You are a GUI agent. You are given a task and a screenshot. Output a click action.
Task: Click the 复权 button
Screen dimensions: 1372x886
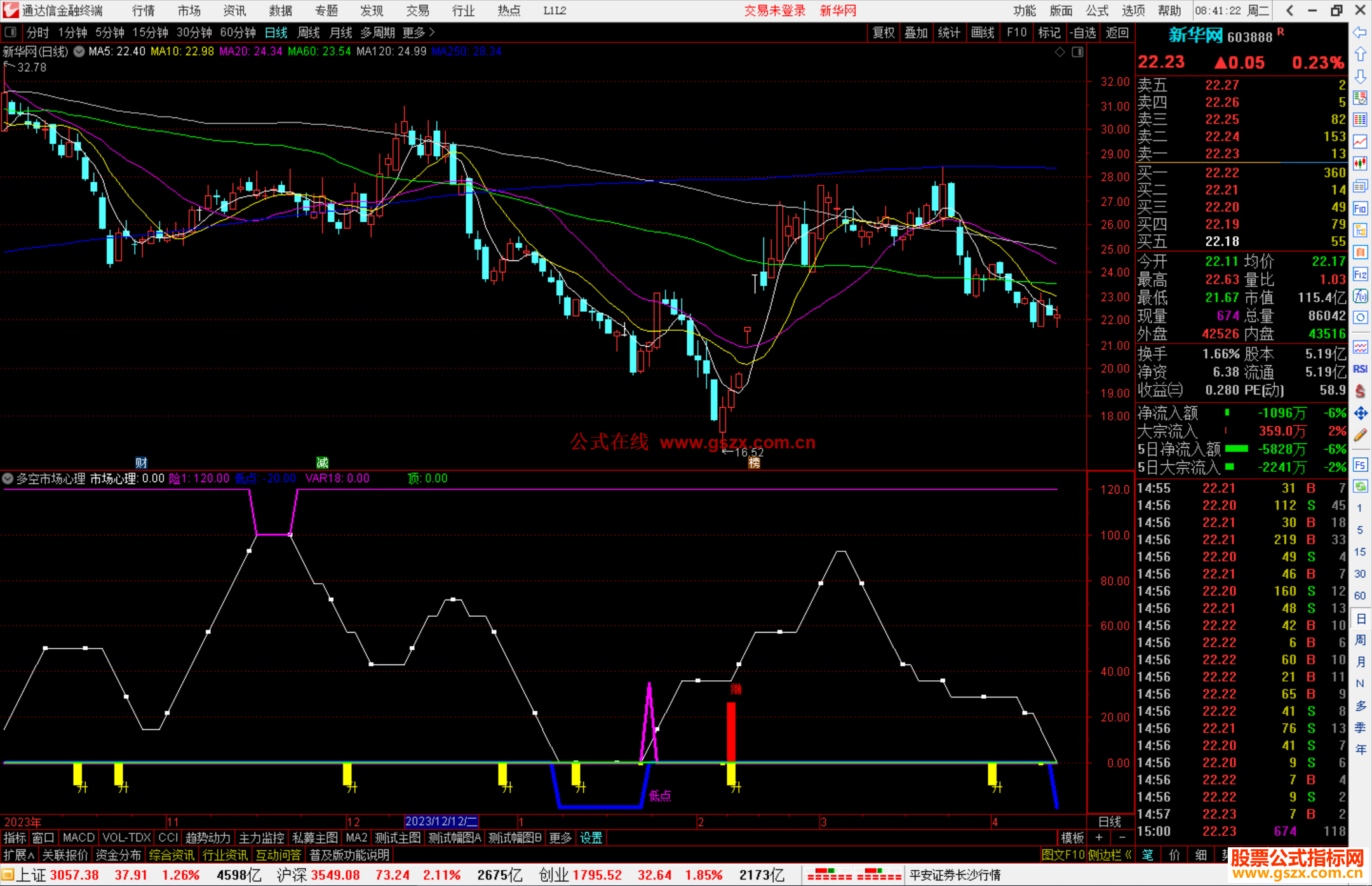pyautogui.click(x=883, y=32)
